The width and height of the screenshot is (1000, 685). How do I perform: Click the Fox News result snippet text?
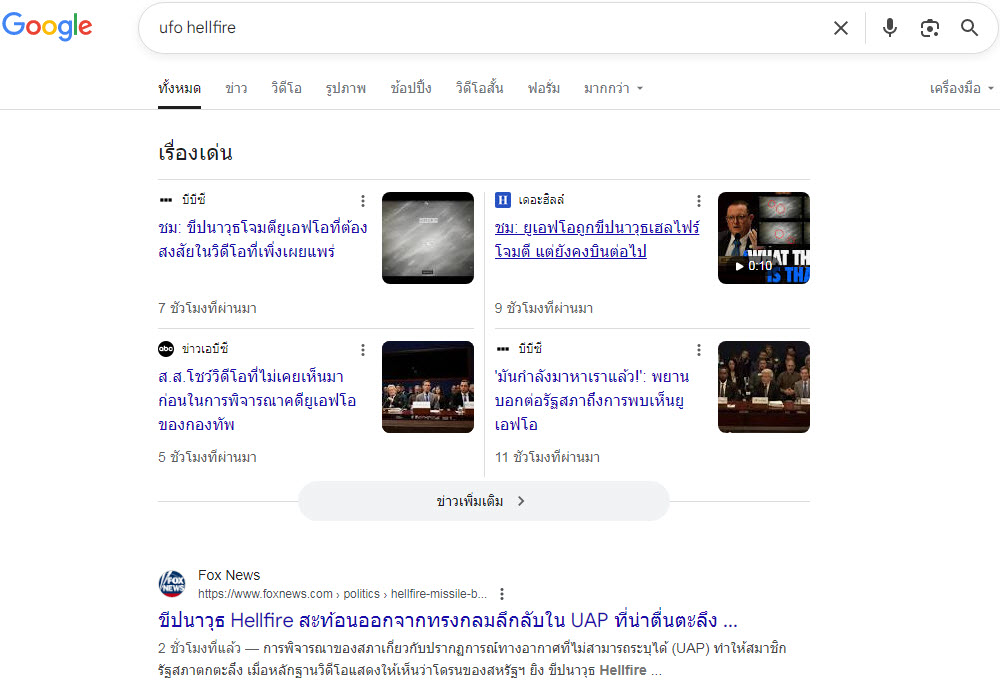click(x=472, y=659)
